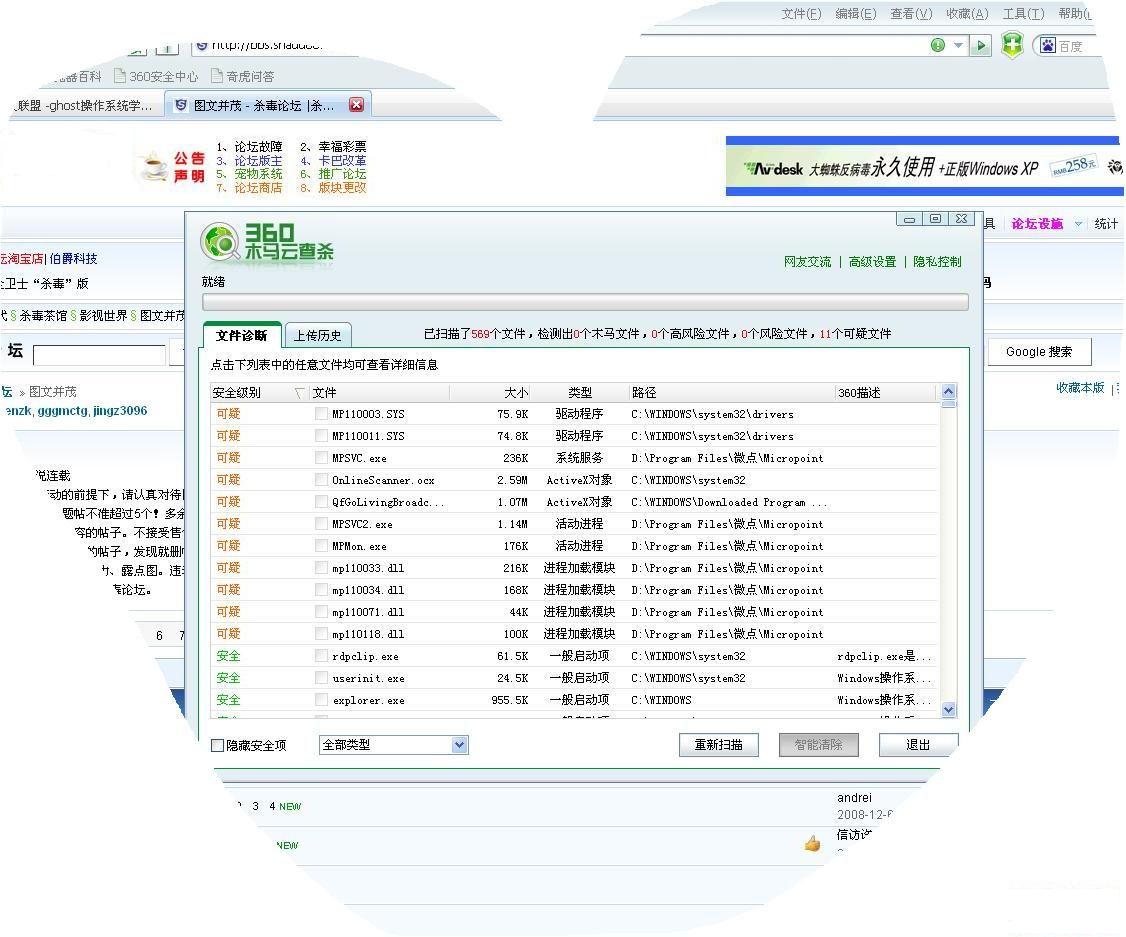The image size is (1126, 937).
Task: Click the scroll-up arrow of the file list
Action: click(x=948, y=392)
